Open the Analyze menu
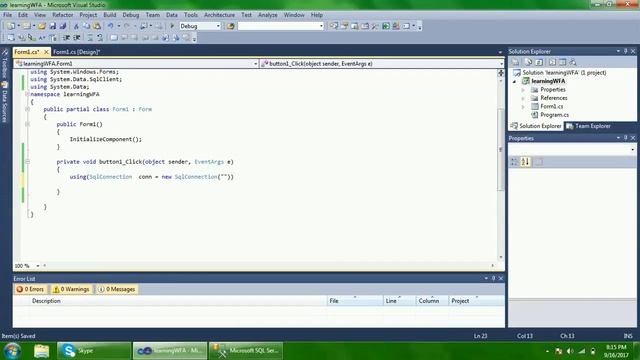Image resolution: width=640 pixels, height=360 pixels. click(x=268, y=15)
